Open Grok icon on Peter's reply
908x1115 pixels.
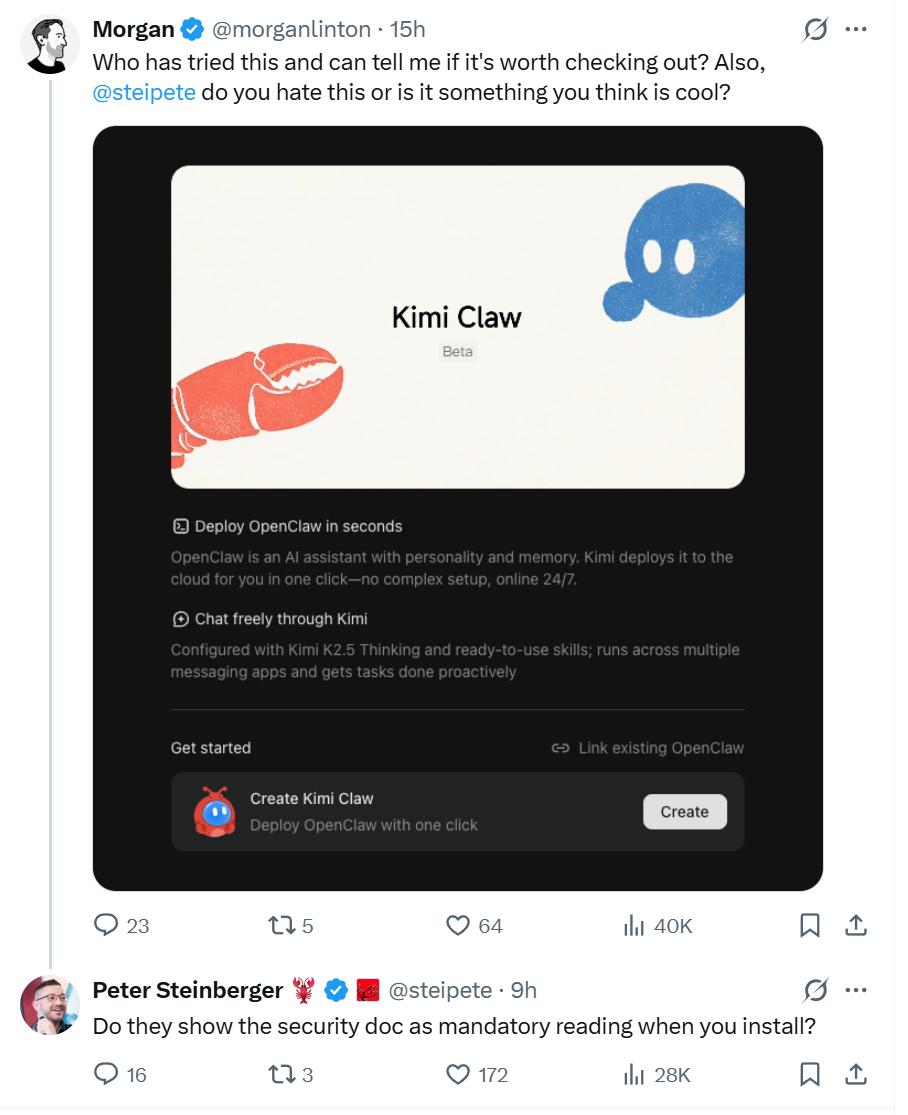816,990
